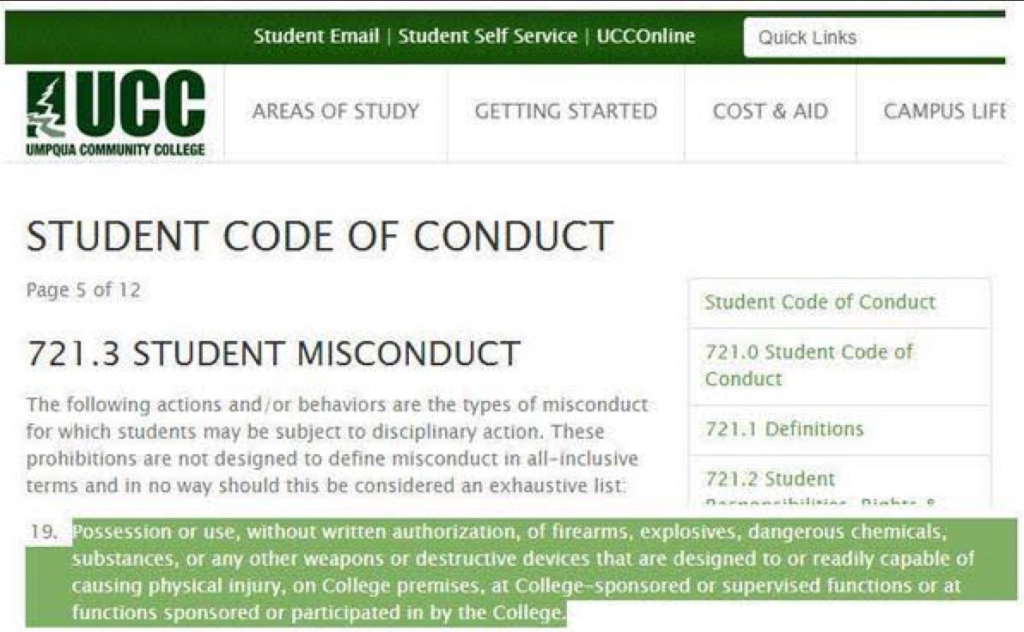Open the 721.2 Student Responsibilities link
This screenshot has width=1024, height=632.
(770, 480)
